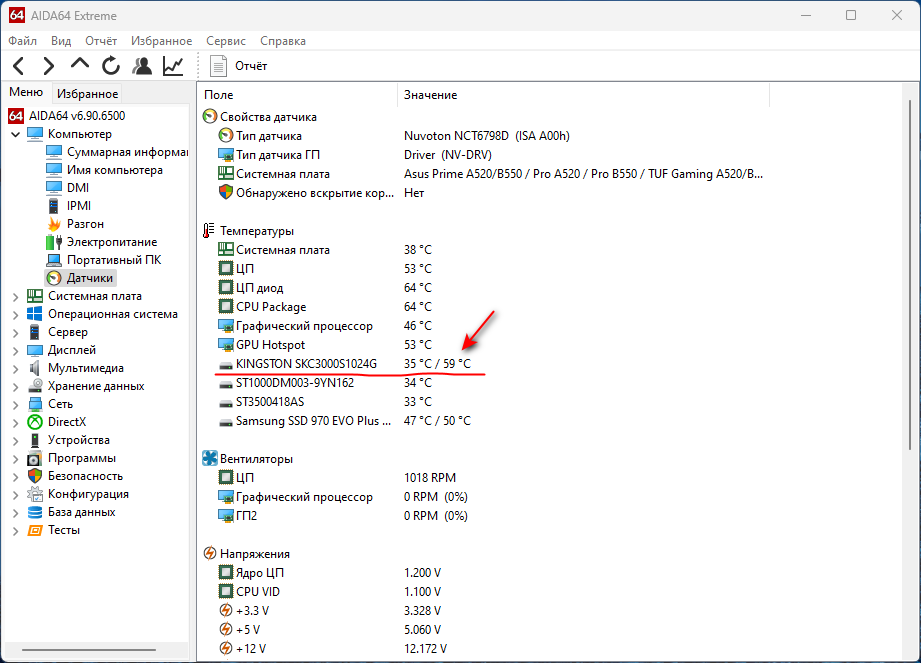
Task: Go up one level with the up arrow icon
Action: (80, 64)
